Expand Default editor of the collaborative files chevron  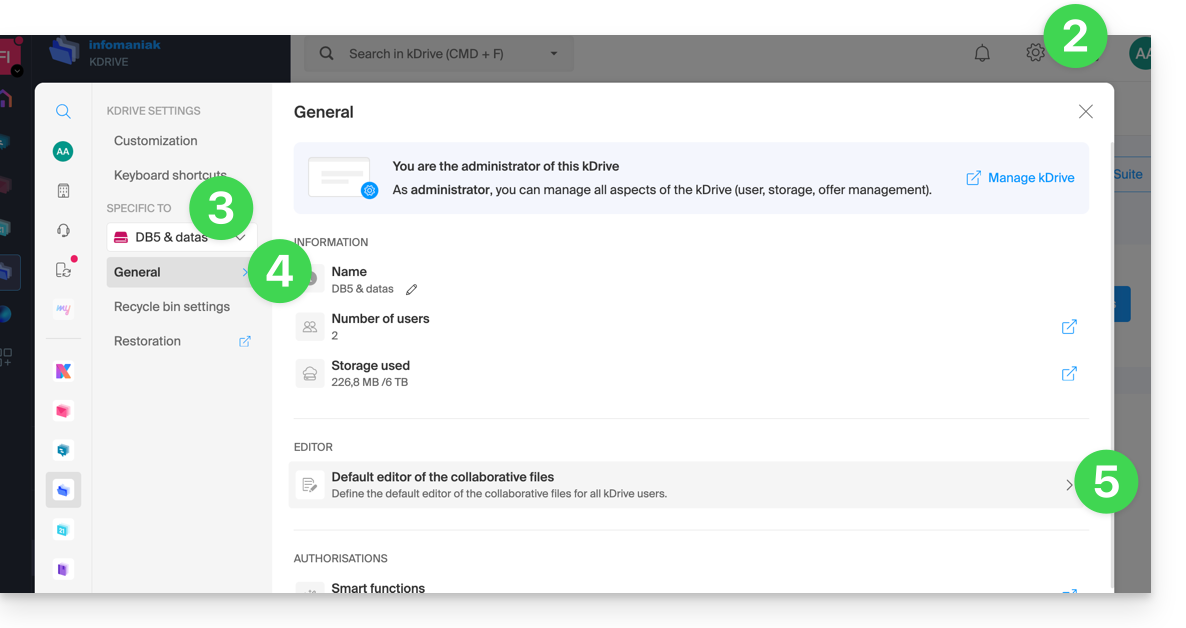(x=1069, y=485)
